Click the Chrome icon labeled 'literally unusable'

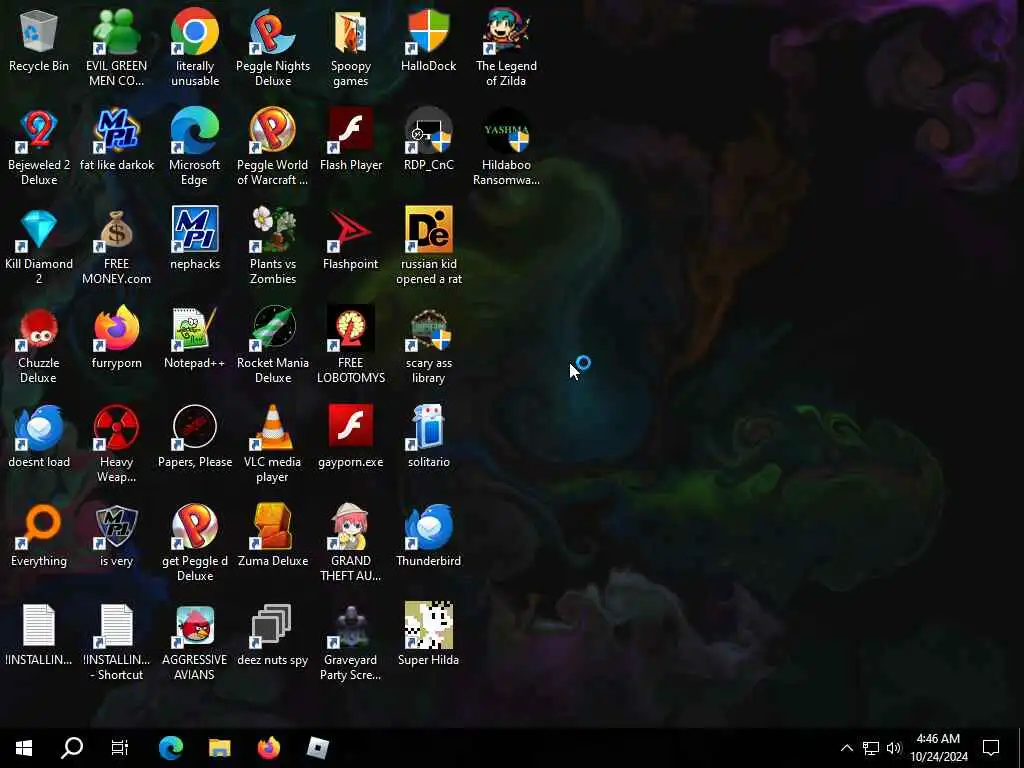coord(195,48)
